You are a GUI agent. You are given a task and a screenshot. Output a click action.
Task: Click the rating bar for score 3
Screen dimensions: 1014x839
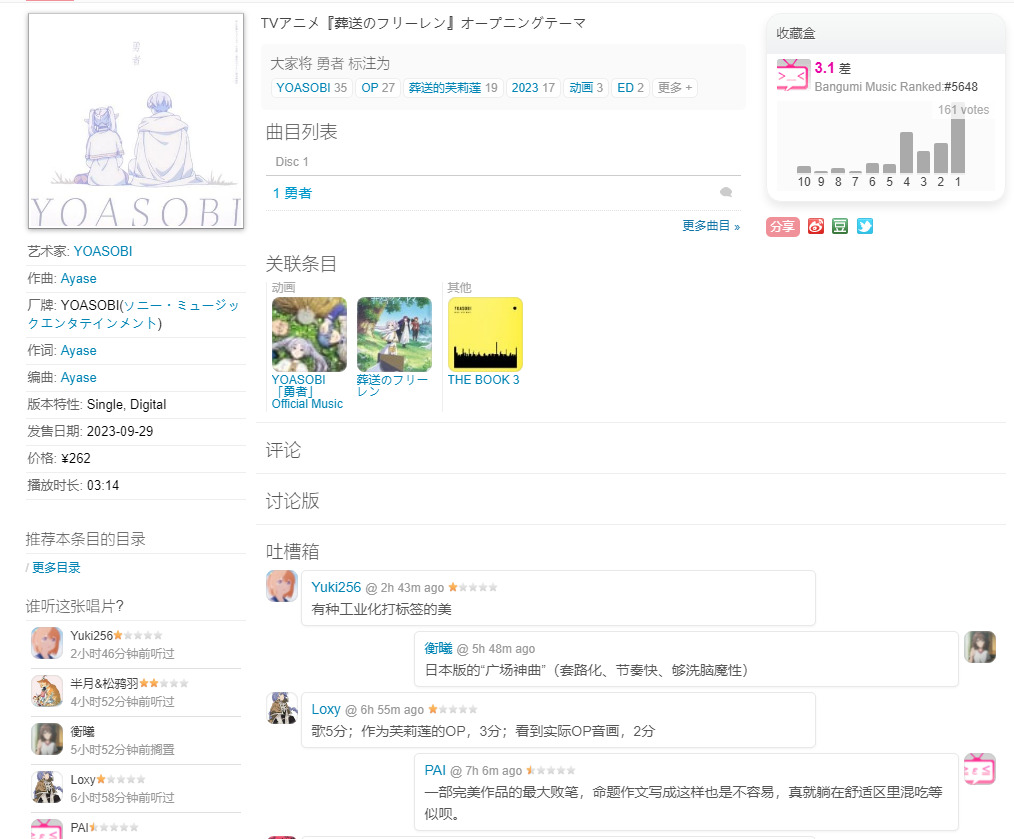[923, 162]
